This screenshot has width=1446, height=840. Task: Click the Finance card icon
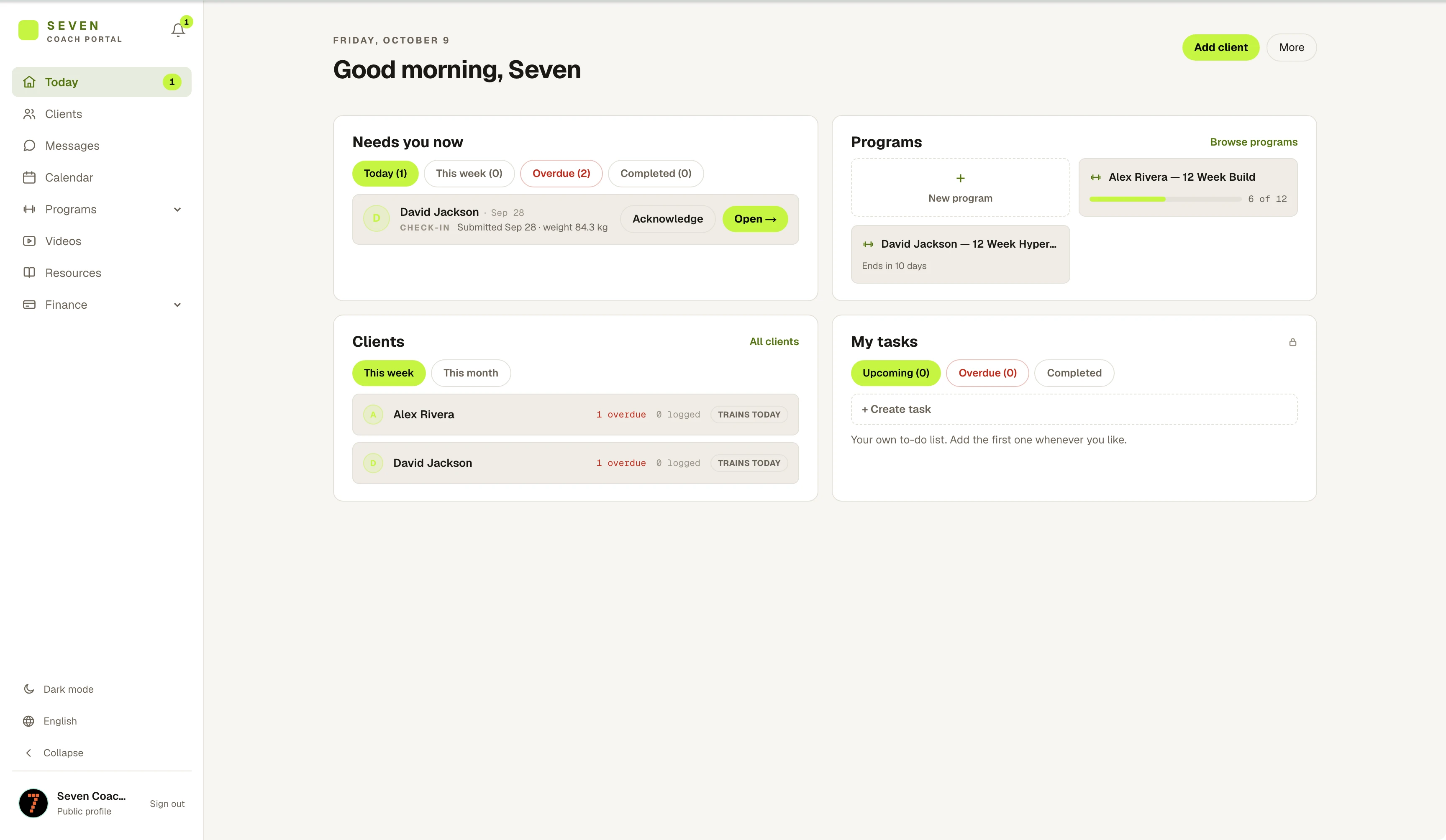click(x=29, y=305)
